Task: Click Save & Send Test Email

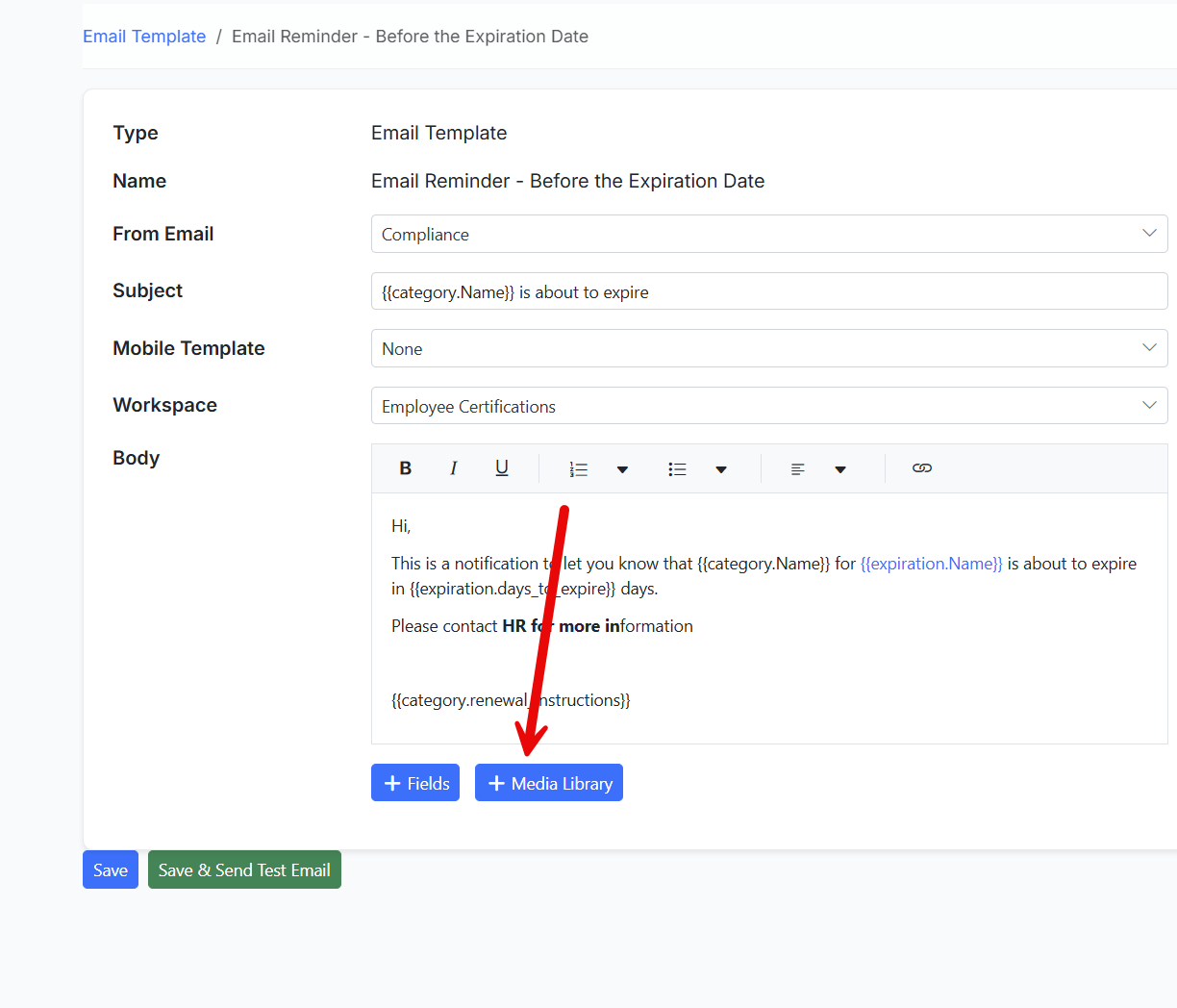Action: tap(244, 869)
